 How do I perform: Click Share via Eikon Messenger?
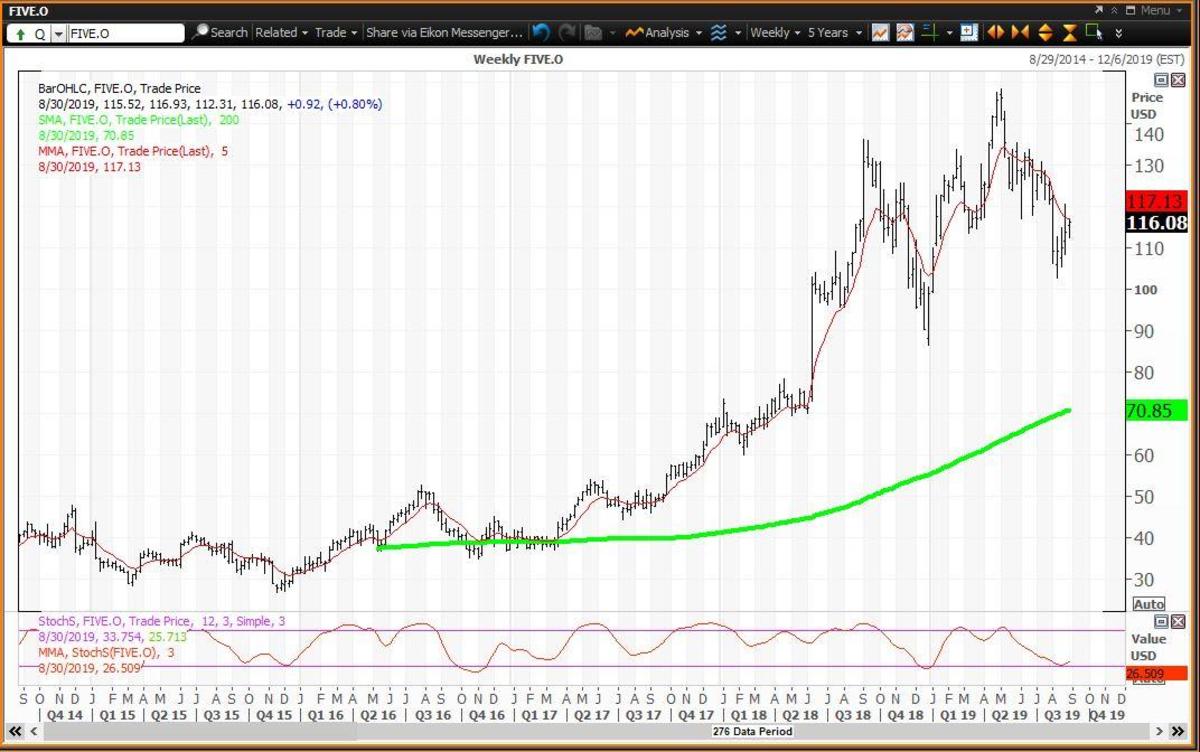coord(444,32)
